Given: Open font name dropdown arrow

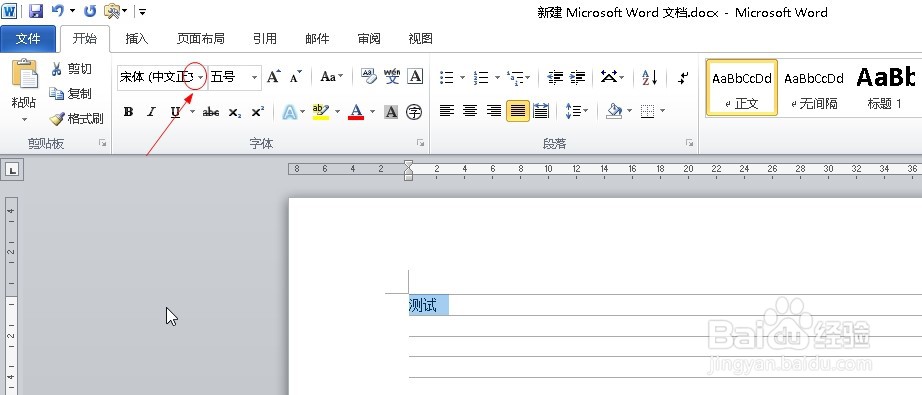Looking at the screenshot, I should pos(201,77).
